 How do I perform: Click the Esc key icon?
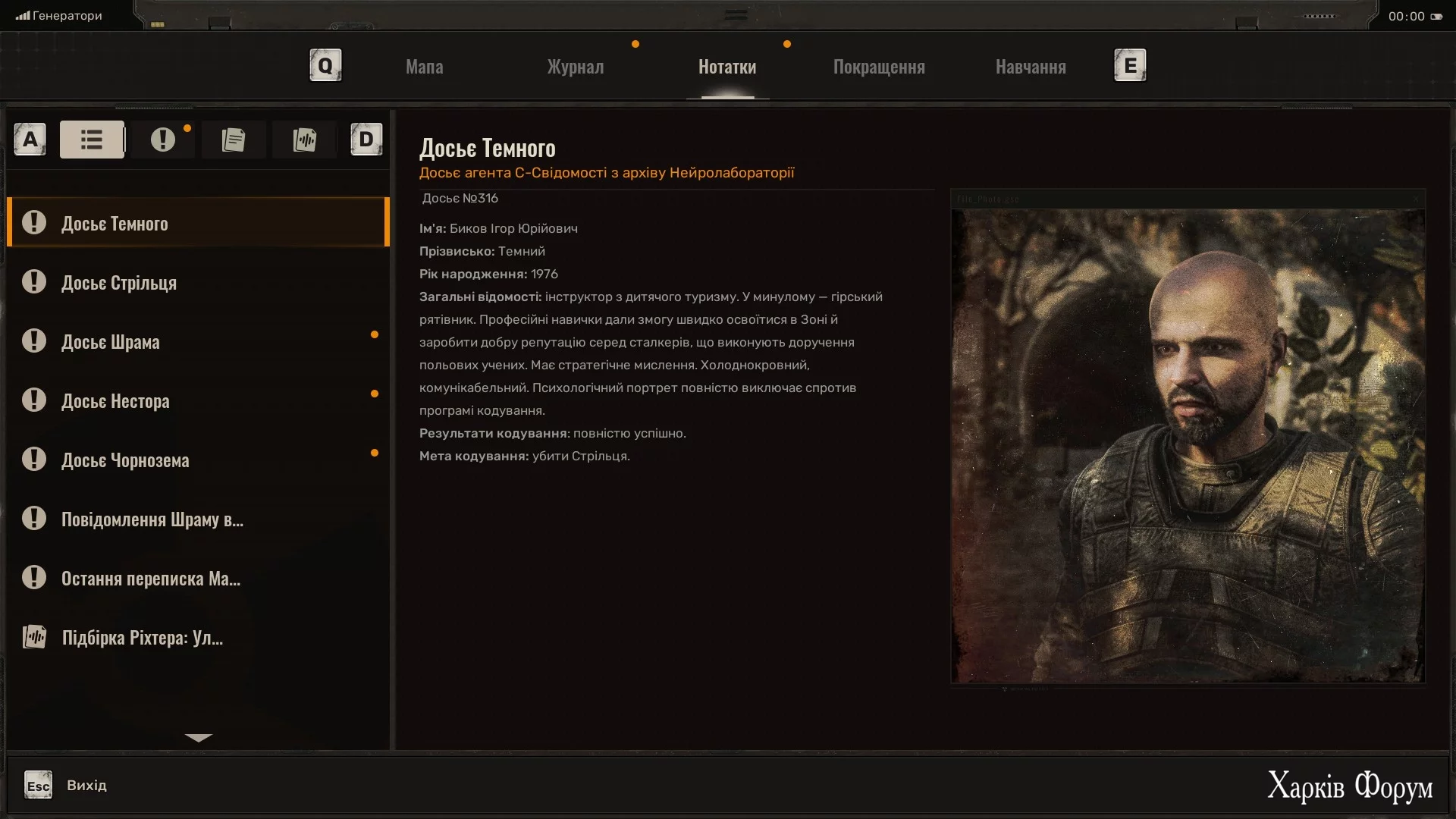click(38, 786)
